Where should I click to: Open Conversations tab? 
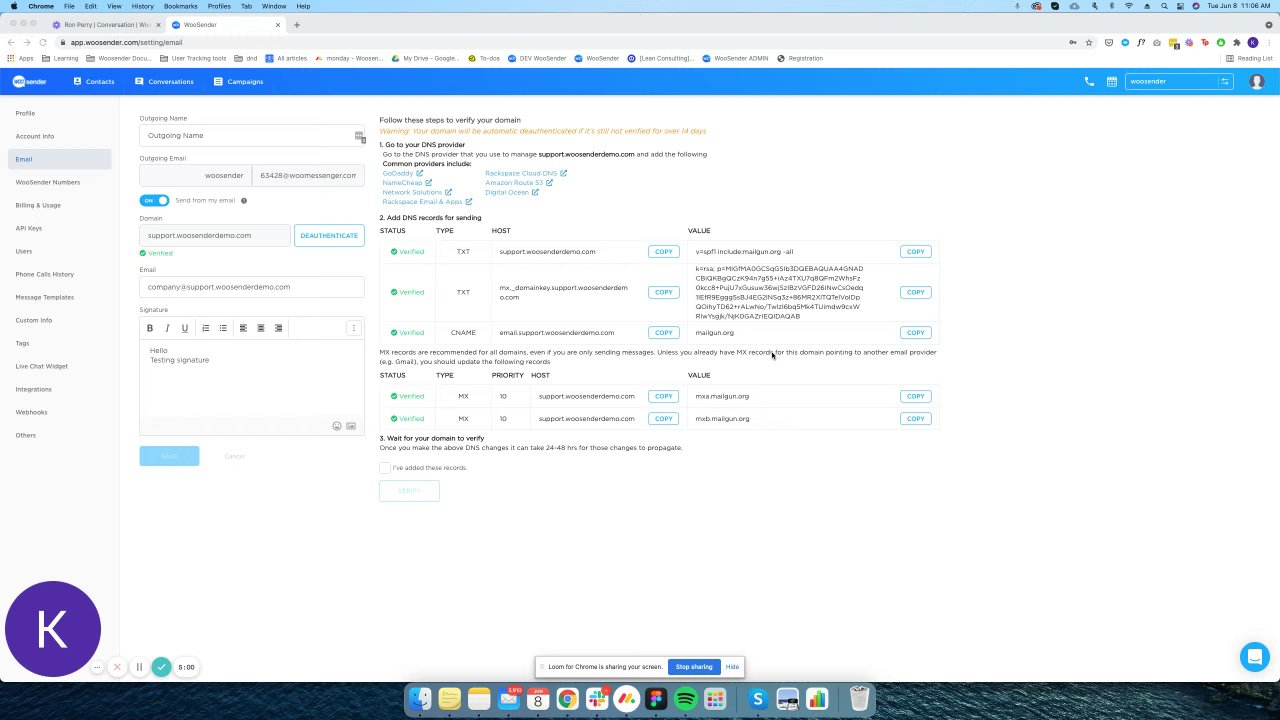(x=164, y=81)
